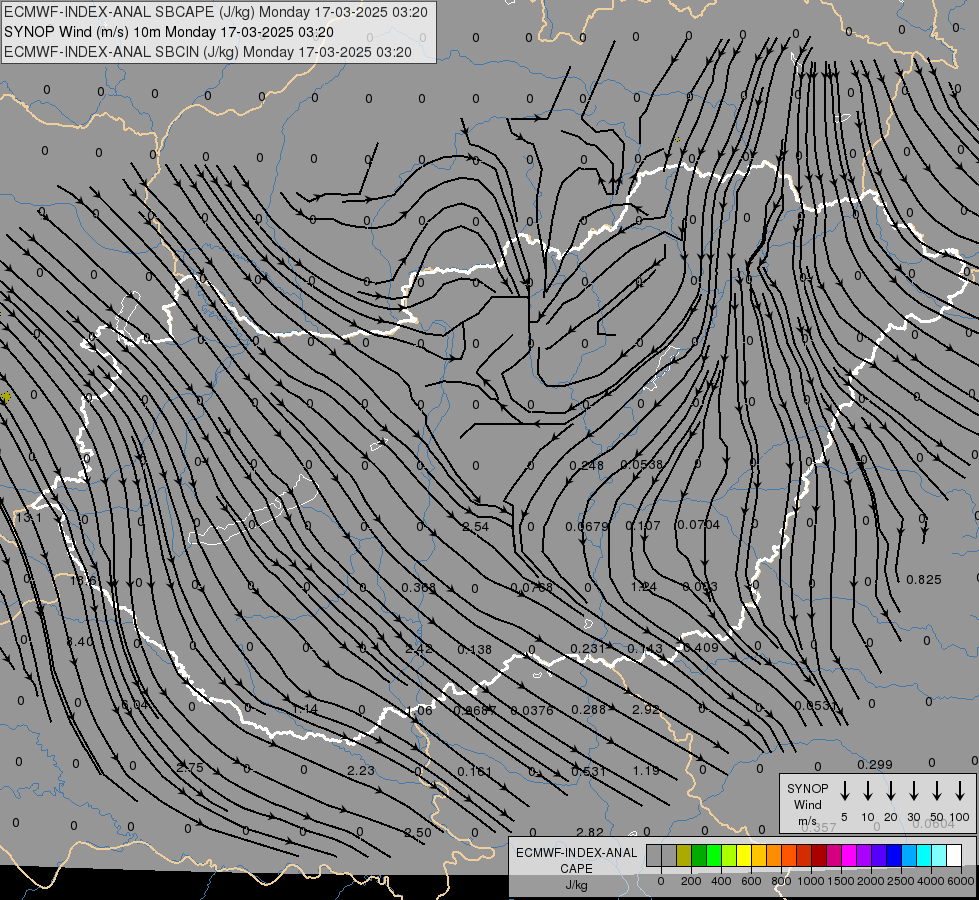Click the 'SYNOP Wind m/s' legend label
The height and width of the screenshot is (900, 979).
(x=807, y=804)
